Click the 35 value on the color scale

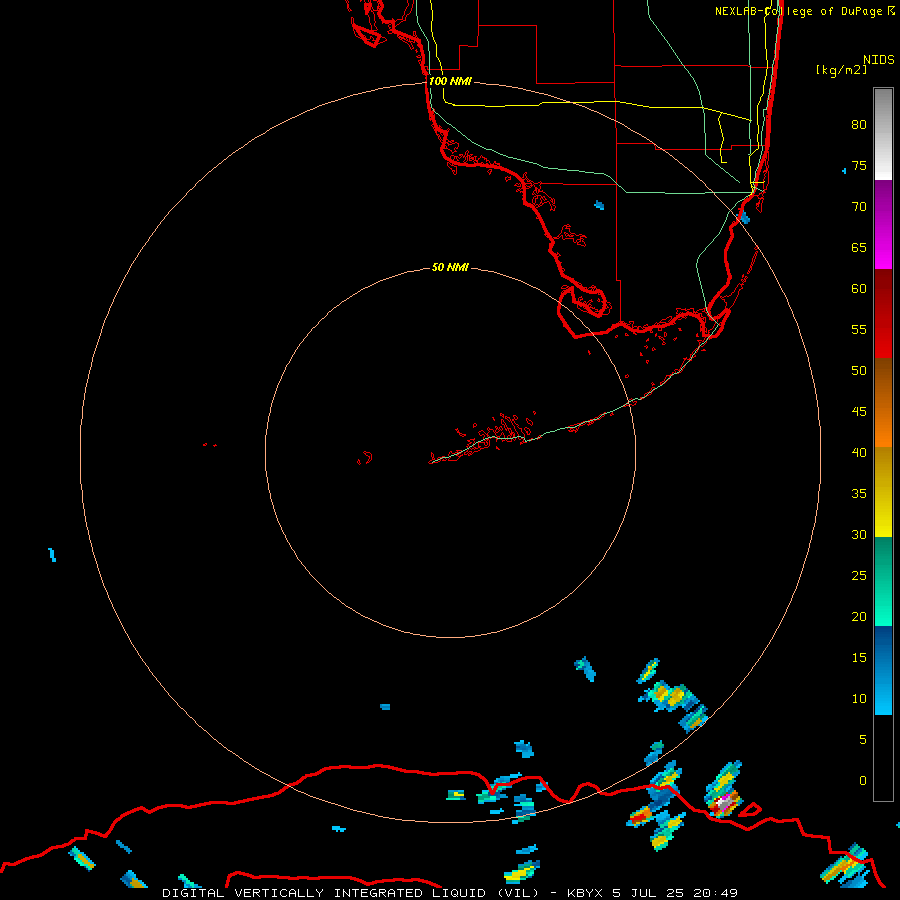point(859,494)
